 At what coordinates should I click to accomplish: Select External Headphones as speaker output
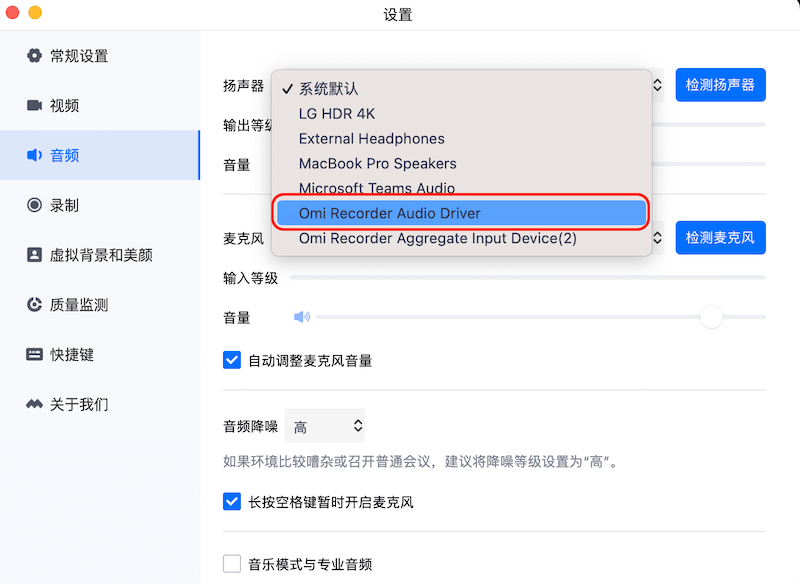[x=371, y=138]
